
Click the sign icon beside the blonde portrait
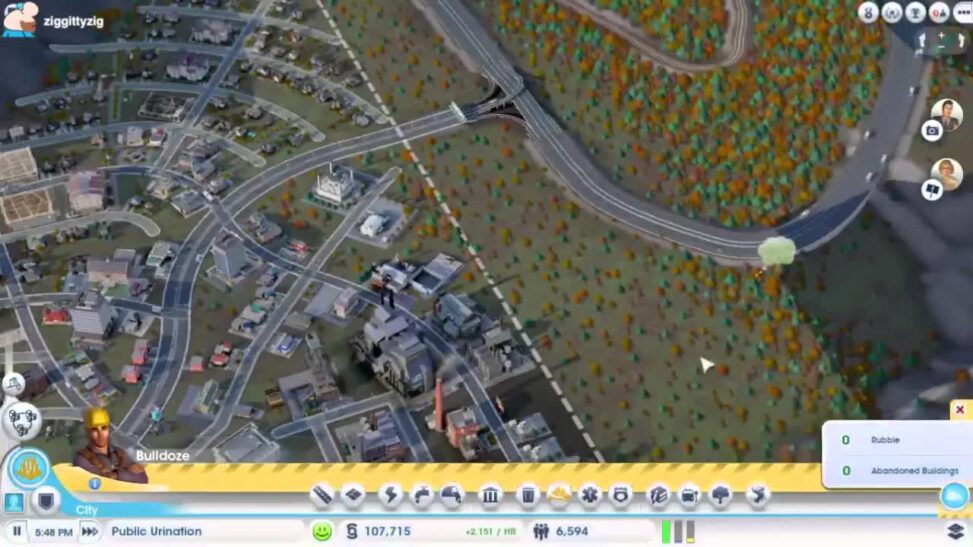[x=931, y=189]
